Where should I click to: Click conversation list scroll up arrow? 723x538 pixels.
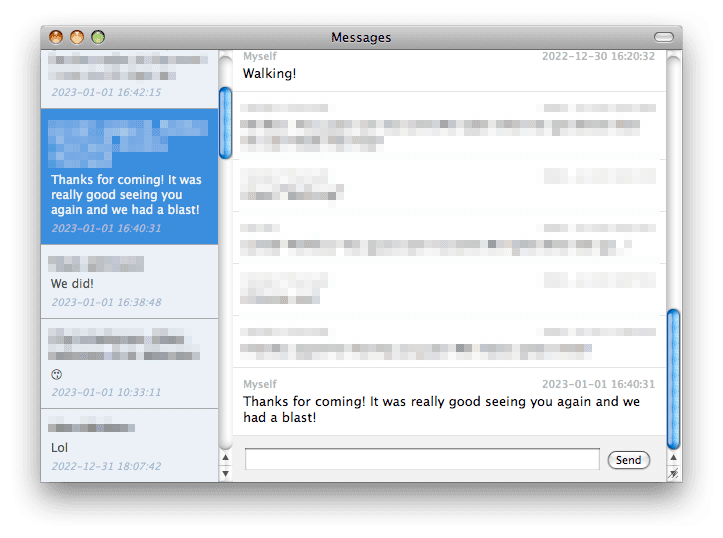pyautogui.click(x=225, y=457)
